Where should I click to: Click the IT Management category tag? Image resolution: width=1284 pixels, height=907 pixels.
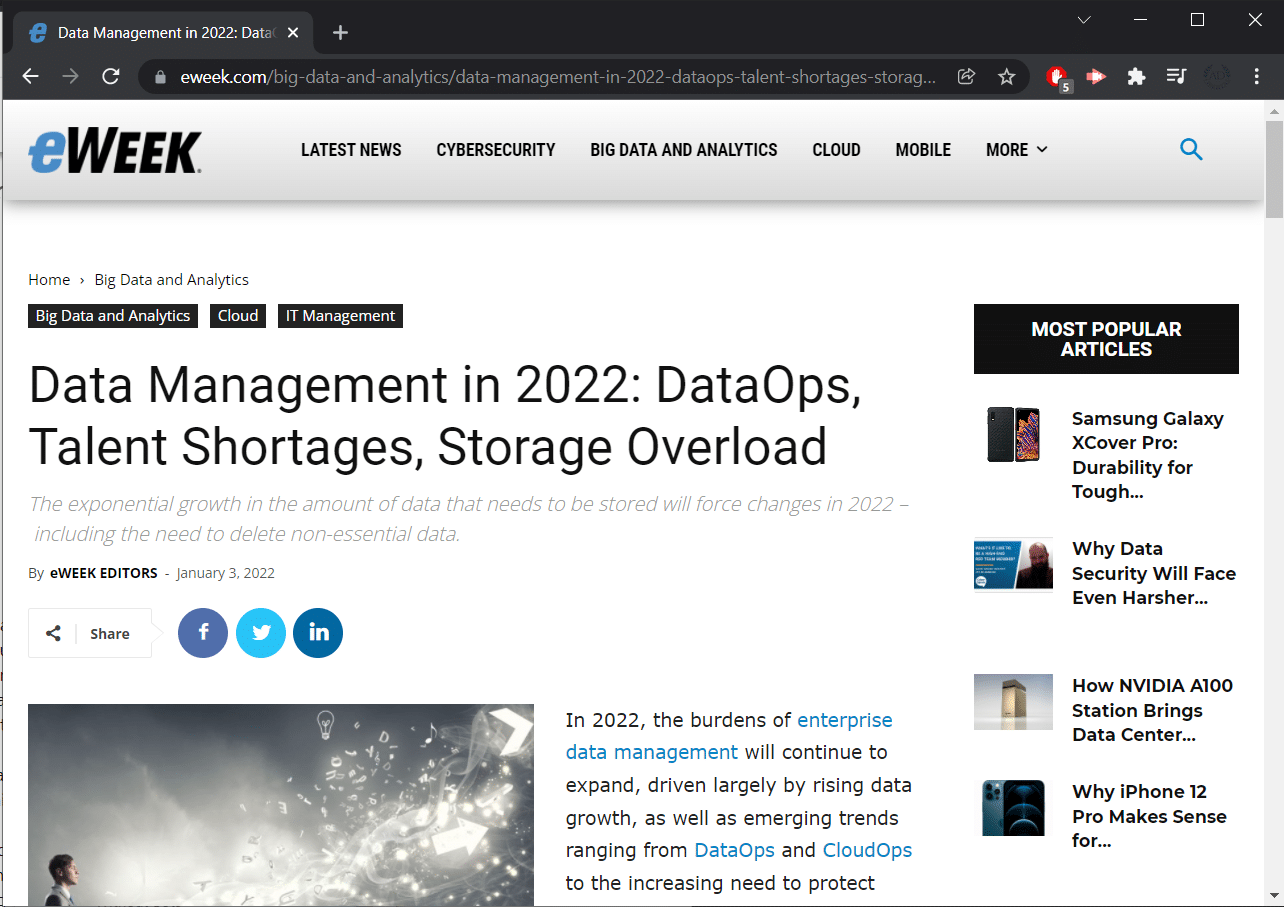340,316
